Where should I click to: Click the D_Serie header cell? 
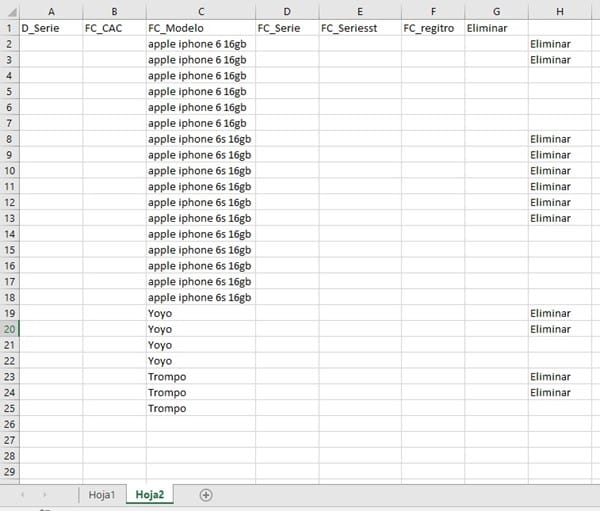click(51, 28)
